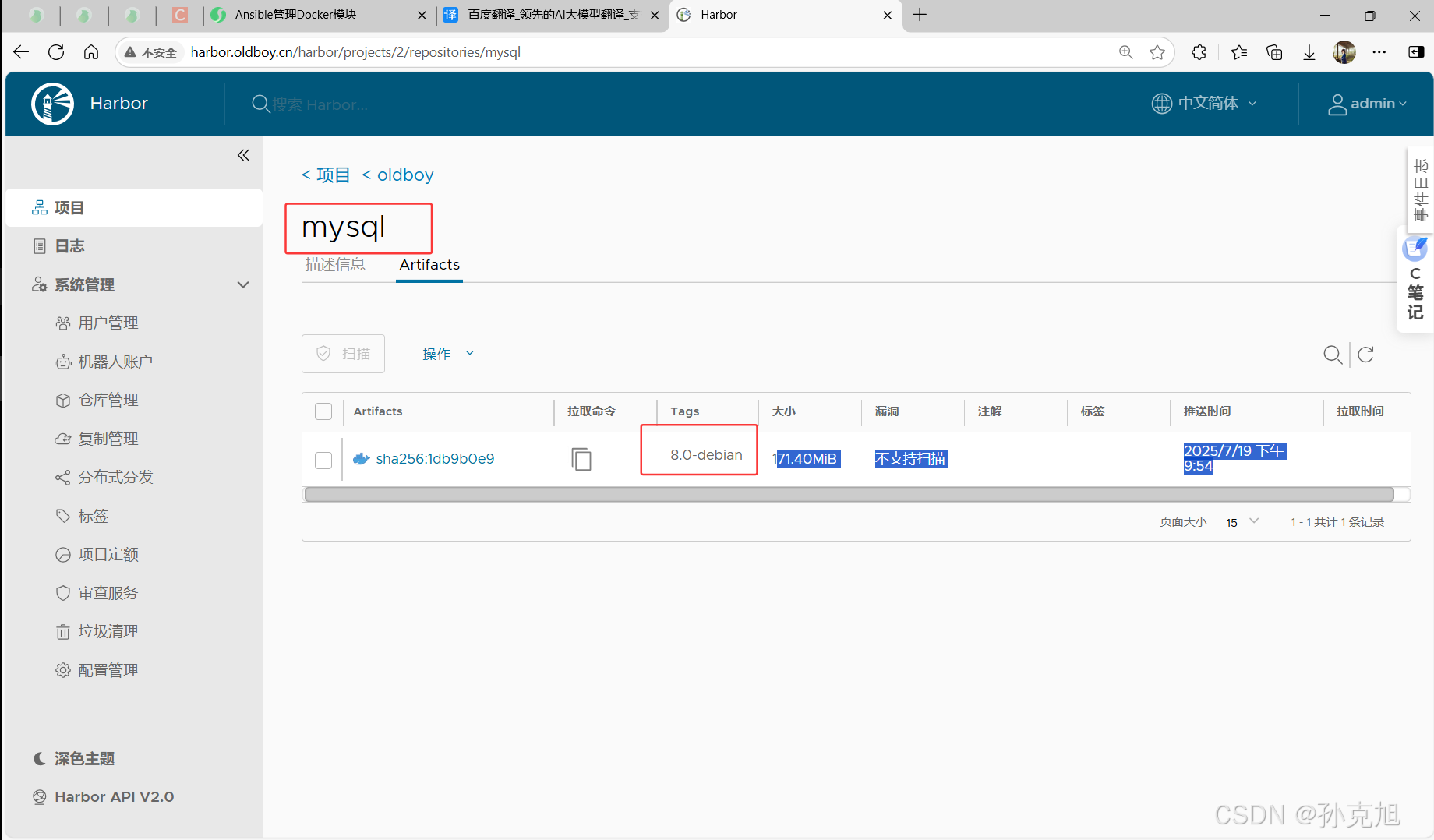Switch to Ansible管理Docker模块 browser tab
This screenshot has width=1434, height=840.
click(x=320, y=15)
